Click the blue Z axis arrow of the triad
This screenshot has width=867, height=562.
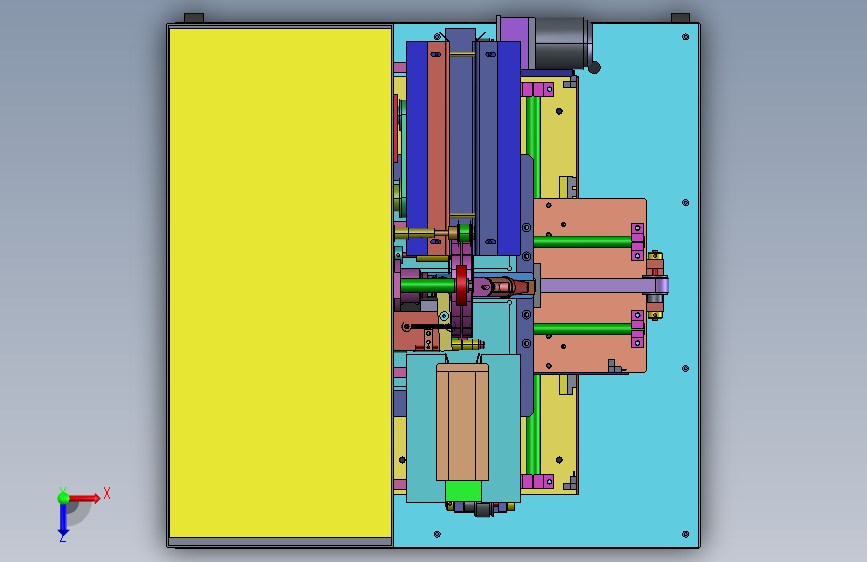63,521
